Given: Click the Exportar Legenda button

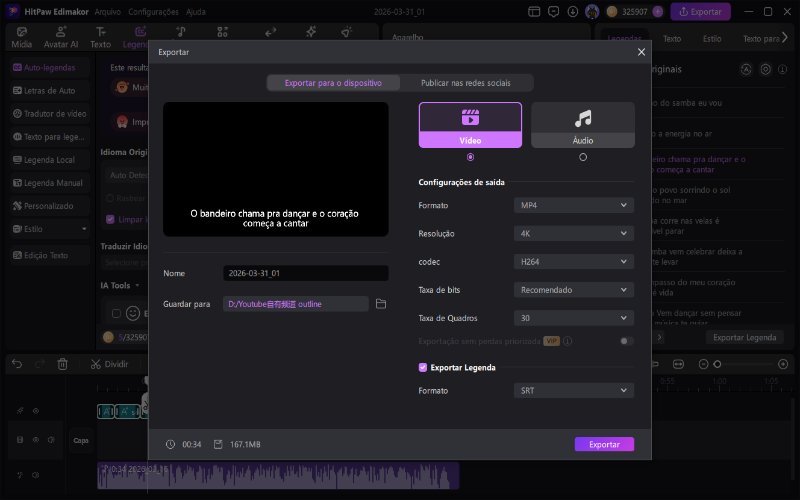Looking at the screenshot, I should pos(743,337).
